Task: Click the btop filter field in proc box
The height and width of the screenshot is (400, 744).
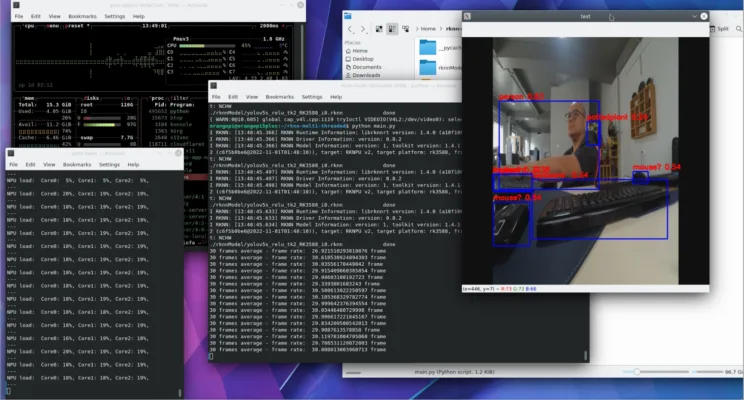Action: 180,98
